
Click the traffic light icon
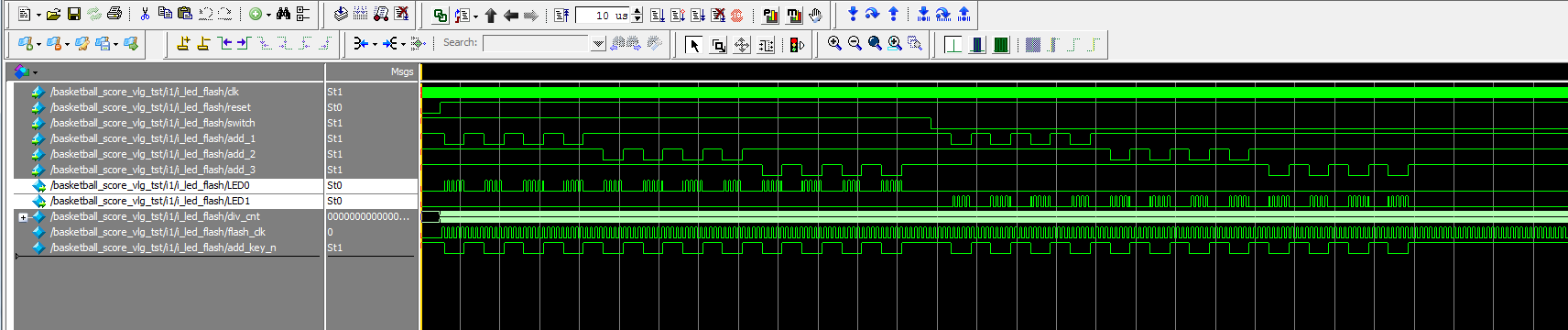click(798, 45)
